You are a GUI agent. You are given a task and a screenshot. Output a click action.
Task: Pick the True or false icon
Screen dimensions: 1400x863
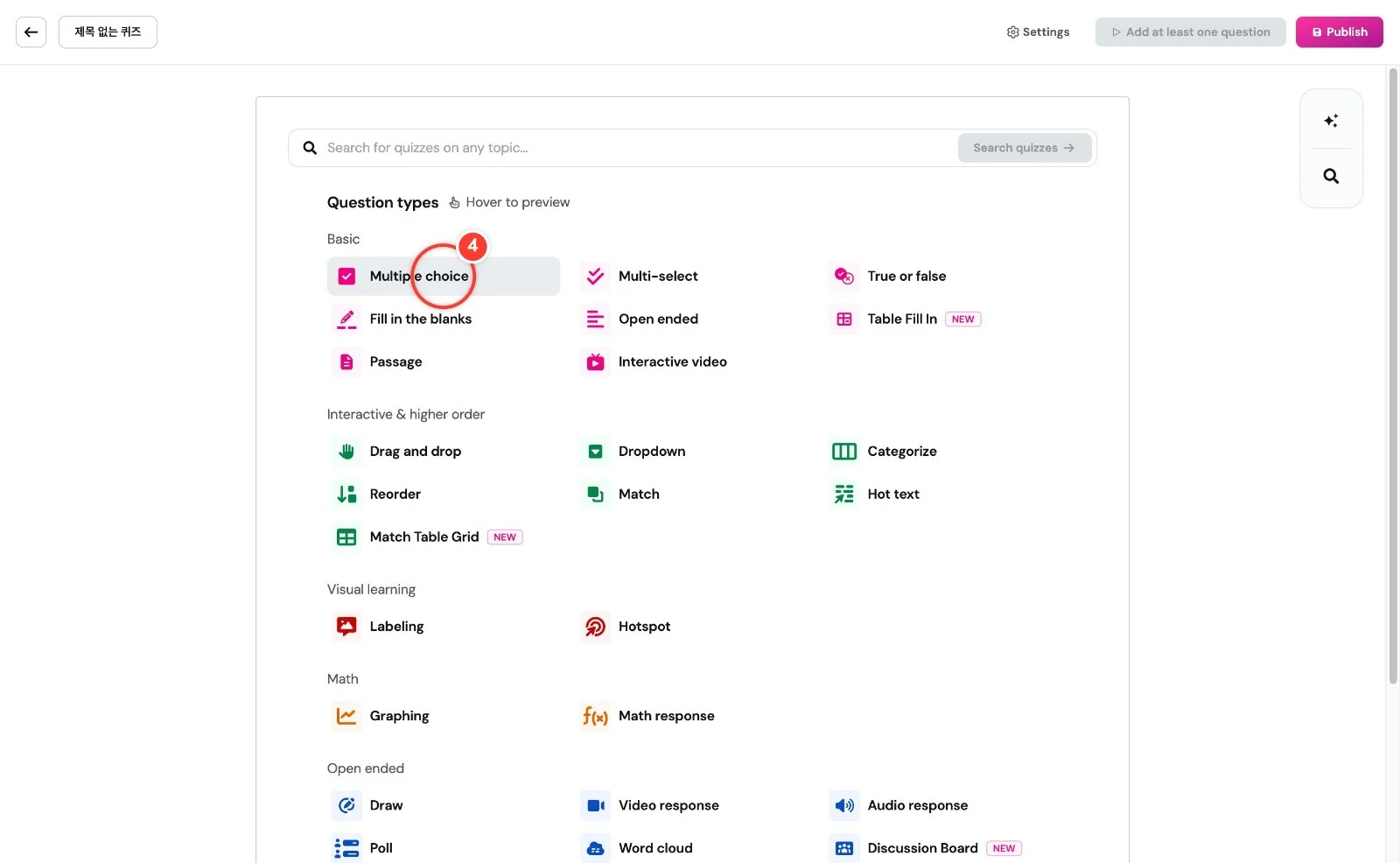coord(843,277)
